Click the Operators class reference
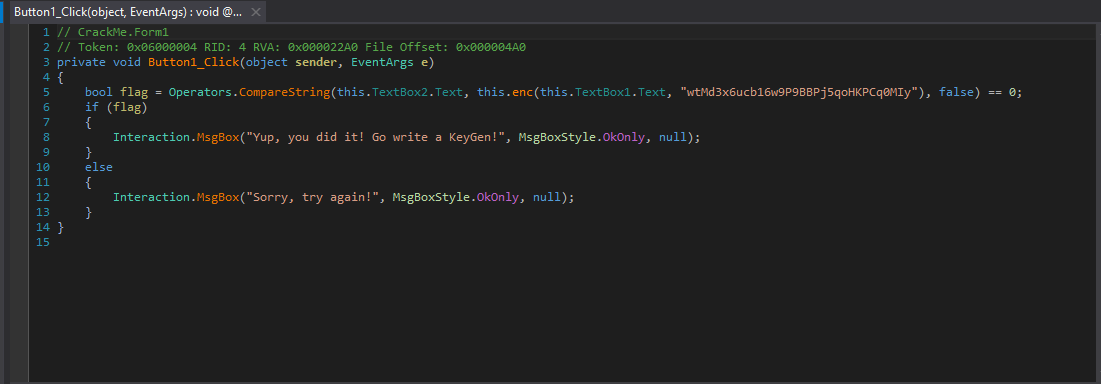Viewport: 1101px width, 384px height. [x=200, y=92]
